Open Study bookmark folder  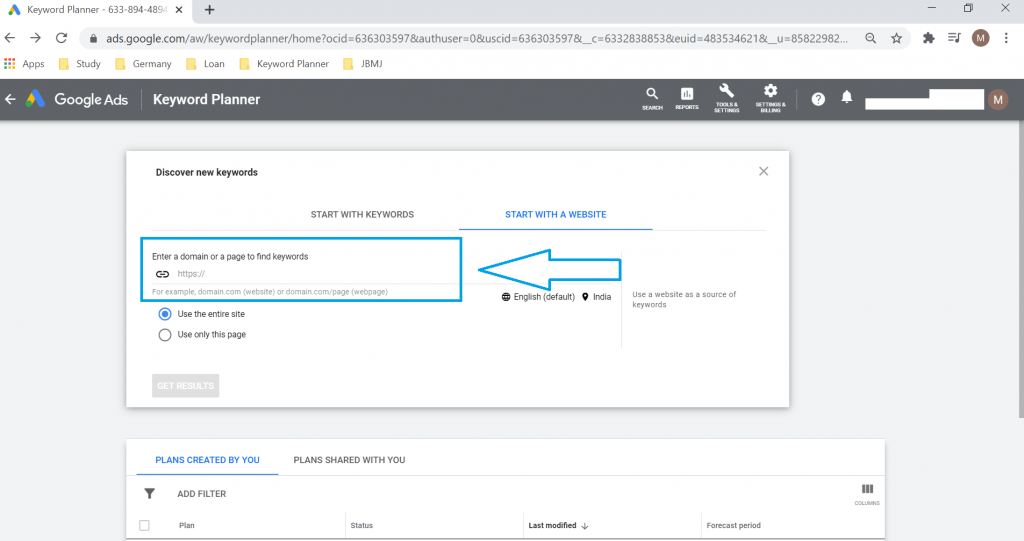[x=80, y=63]
